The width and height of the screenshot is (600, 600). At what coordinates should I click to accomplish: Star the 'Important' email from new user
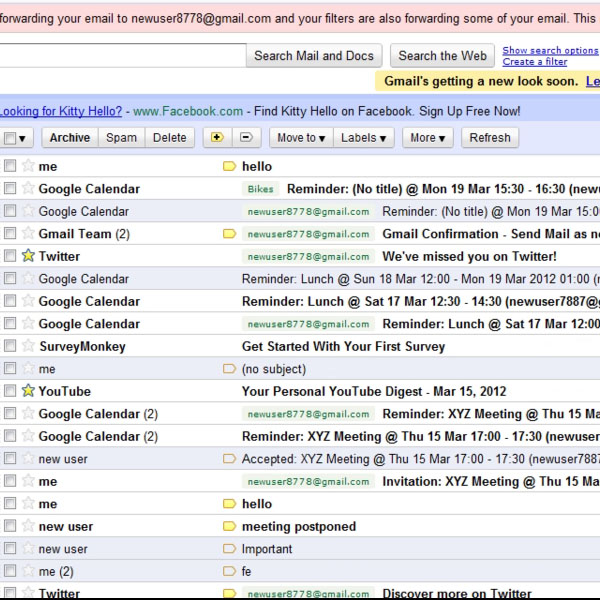pyautogui.click(x=28, y=548)
